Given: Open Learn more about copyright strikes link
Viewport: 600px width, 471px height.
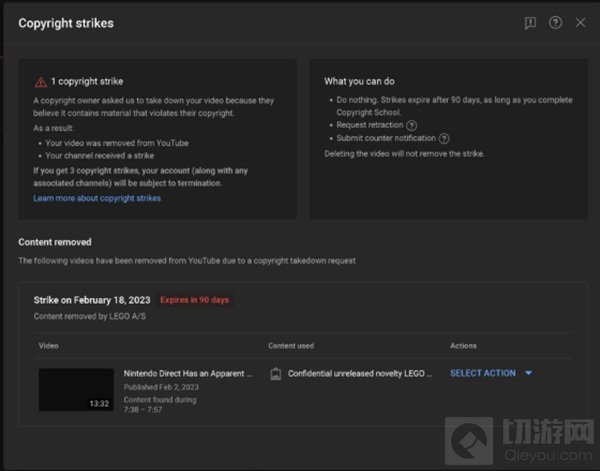Looking at the screenshot, I should tap(96, 199).
